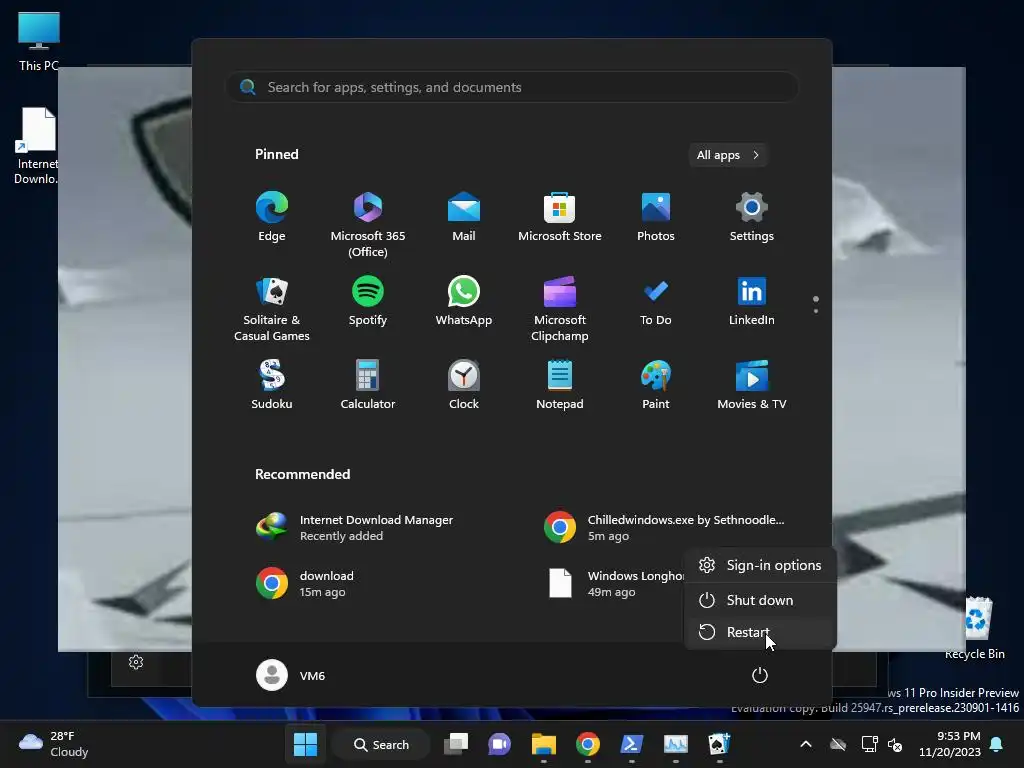Open the Clock app
1024x768 pixels.
coord(464,385)
